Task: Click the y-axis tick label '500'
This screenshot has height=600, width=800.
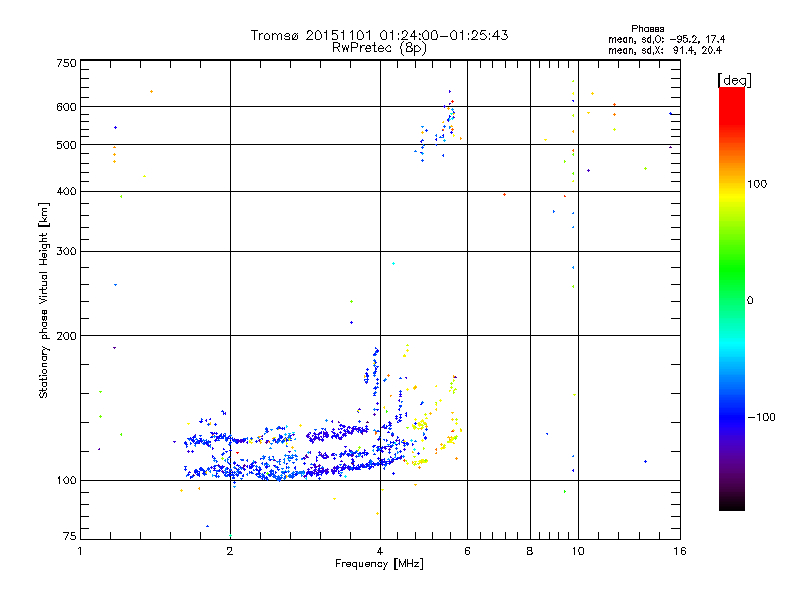Action: click(x=67, y=145)
